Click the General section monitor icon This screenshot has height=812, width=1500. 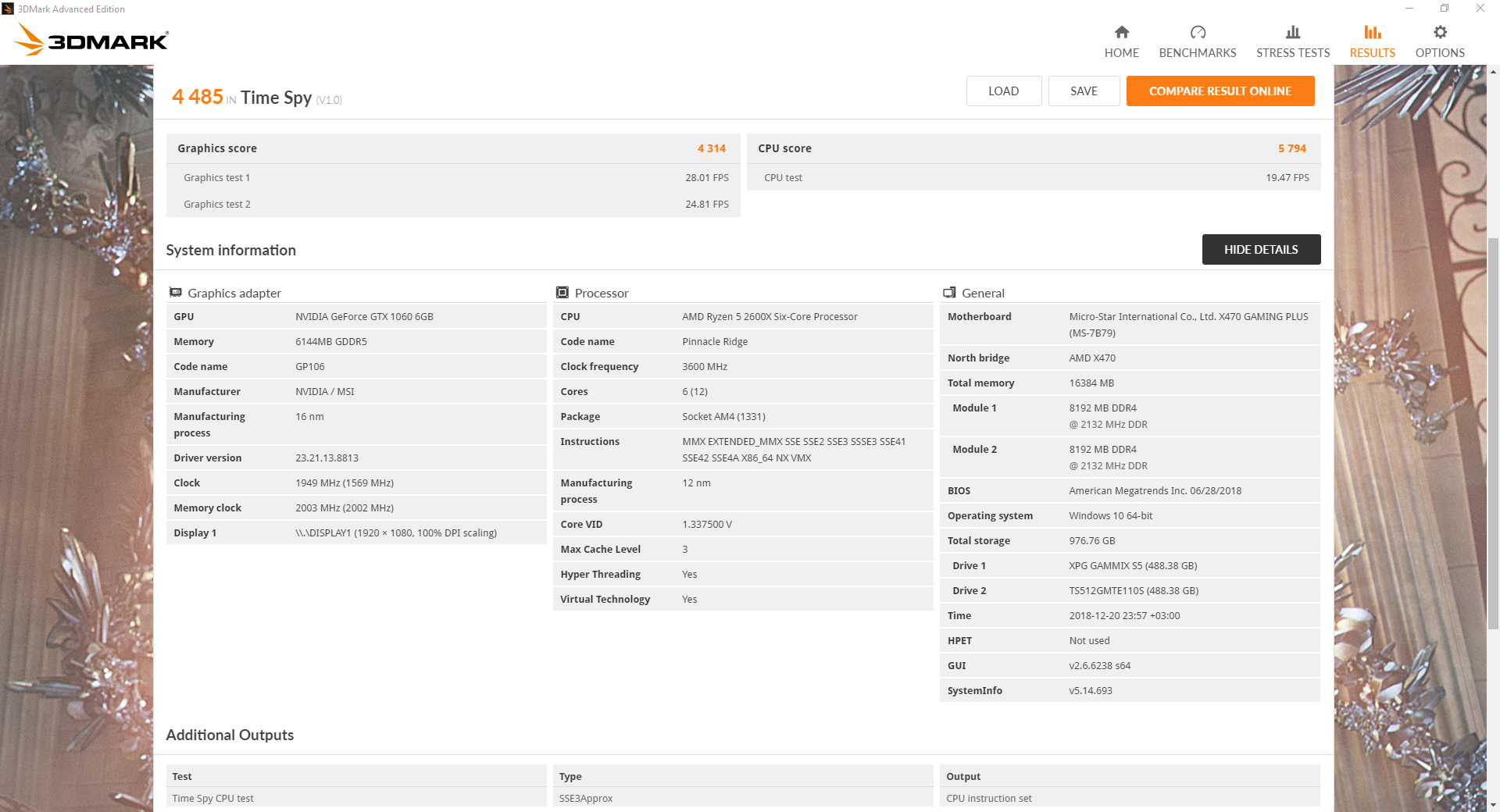tap(949, 293)
